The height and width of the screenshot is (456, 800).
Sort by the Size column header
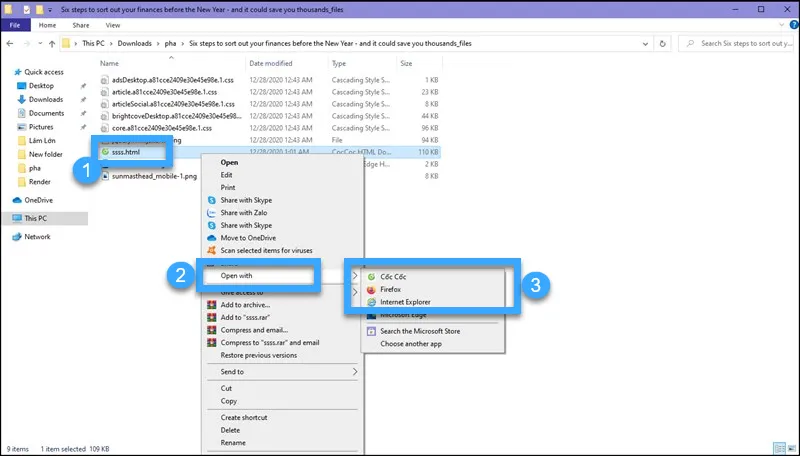(406, 63)
